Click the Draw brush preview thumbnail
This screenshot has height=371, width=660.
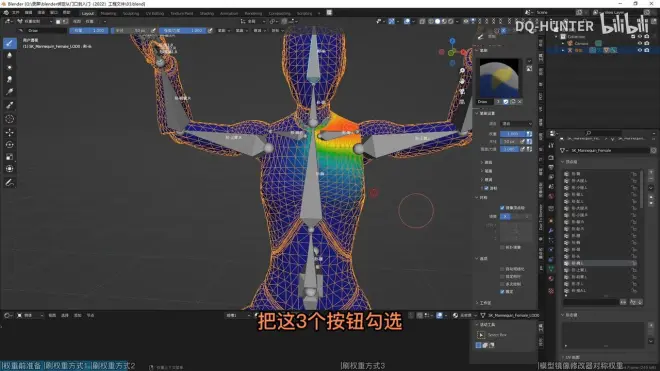click(499, 79)
